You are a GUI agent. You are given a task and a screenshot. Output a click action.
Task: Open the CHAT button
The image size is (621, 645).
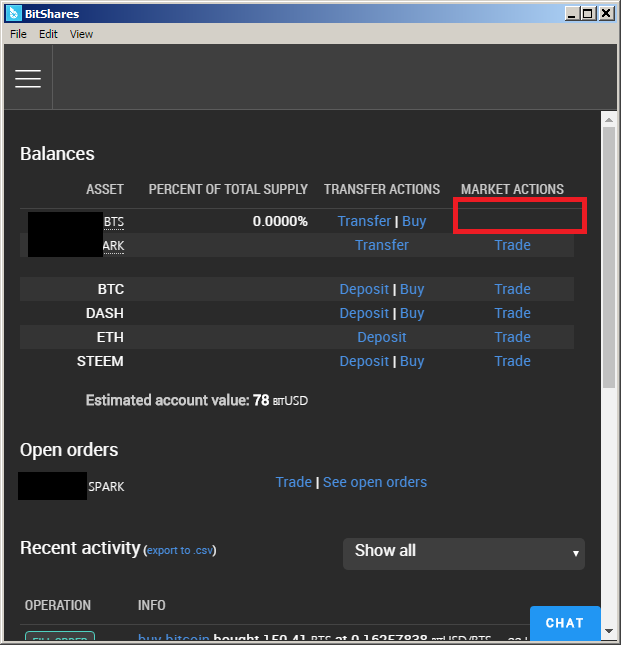[x=565, y=623]
